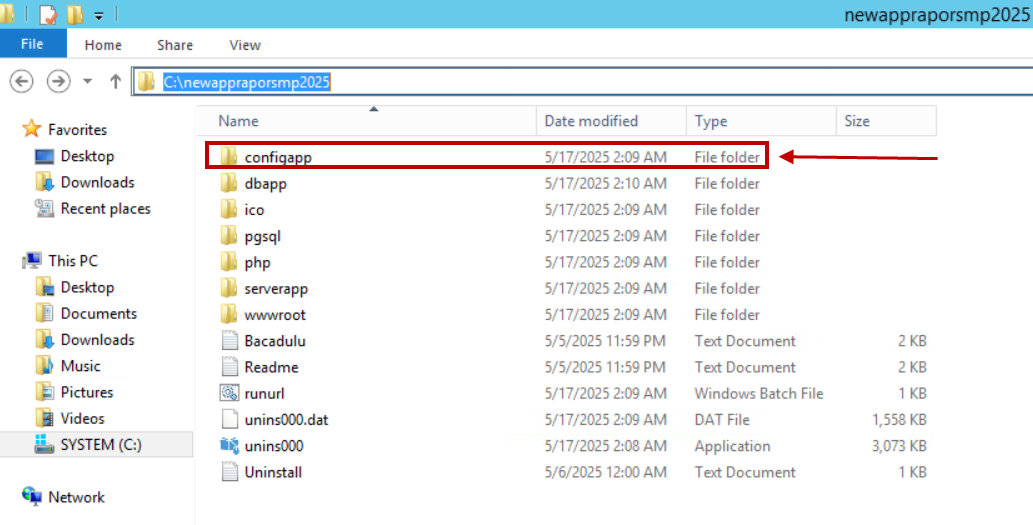
Task: Select the configapp file name
Action: tap(278, 157)
